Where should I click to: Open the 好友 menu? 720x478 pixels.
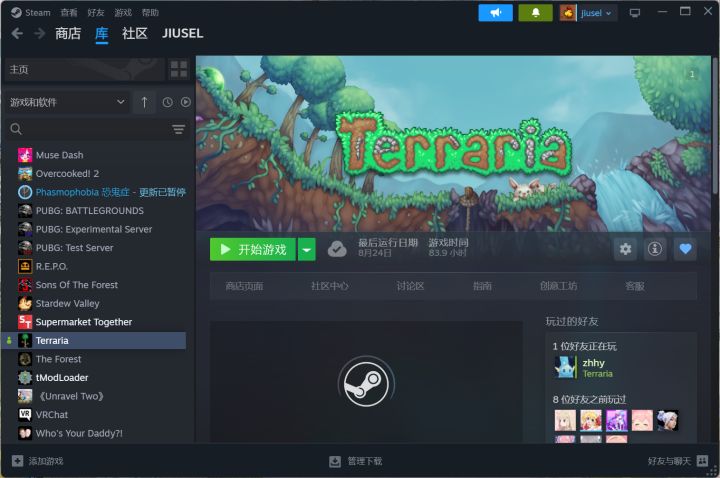click(96, 12)
